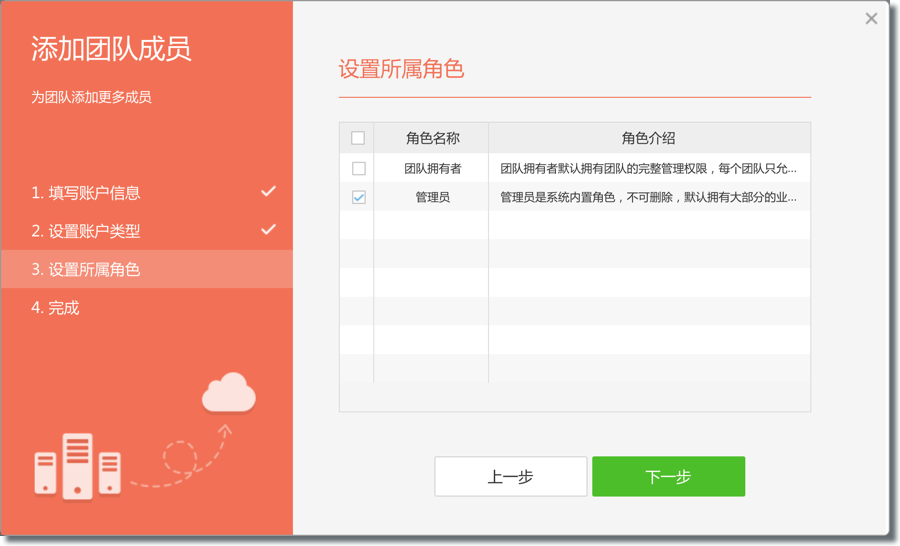Click the 管理员 role description text
900x546 pixels.
[x=648, y=197]
